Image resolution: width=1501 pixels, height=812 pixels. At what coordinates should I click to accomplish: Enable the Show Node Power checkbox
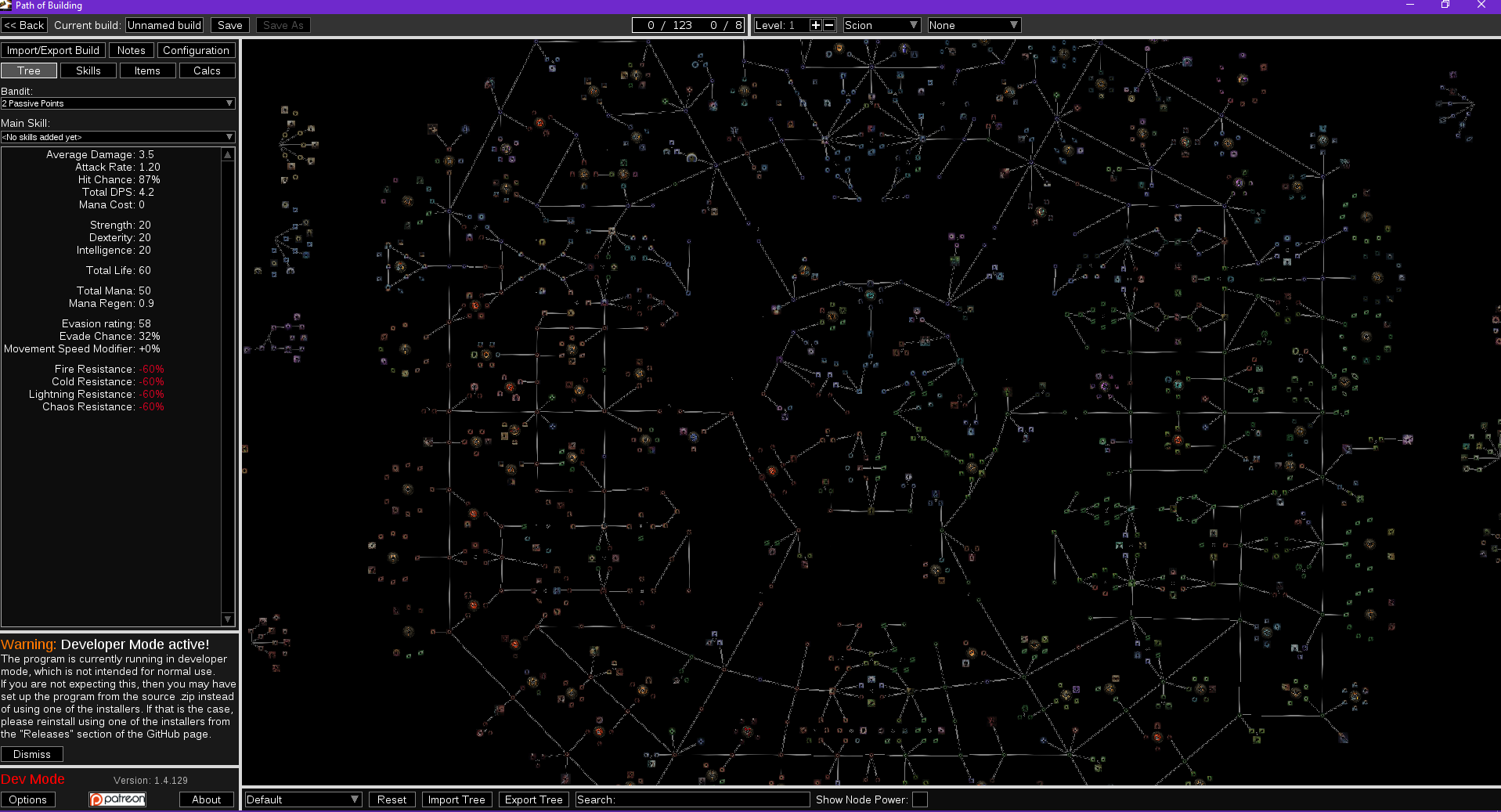920,799
